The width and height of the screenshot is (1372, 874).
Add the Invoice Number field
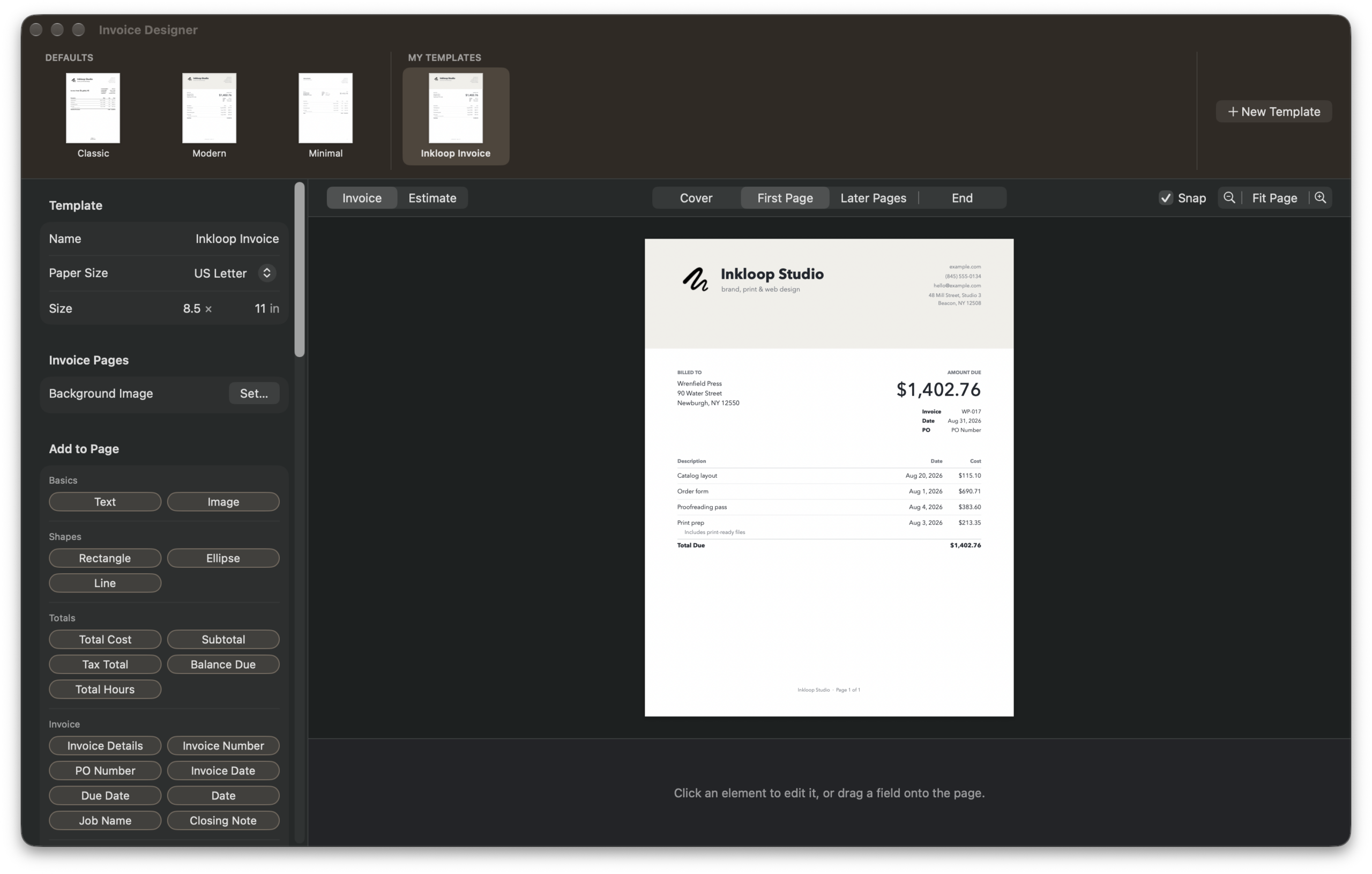point(223,746)
